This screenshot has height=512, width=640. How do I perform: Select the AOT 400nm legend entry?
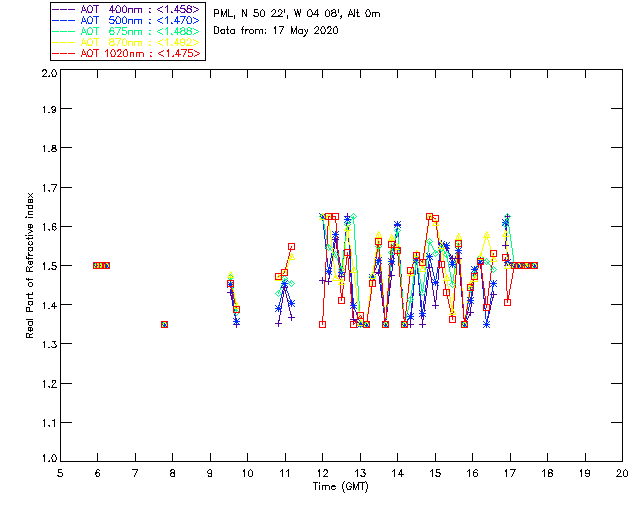(x=127, y=9)
